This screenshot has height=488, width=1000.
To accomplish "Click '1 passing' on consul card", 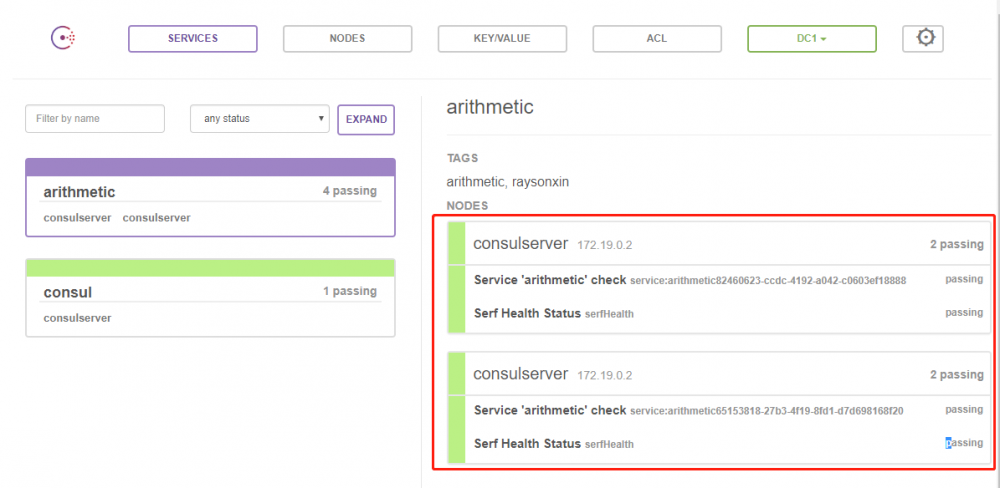I will pyautogui.click(x=349, y=292).
